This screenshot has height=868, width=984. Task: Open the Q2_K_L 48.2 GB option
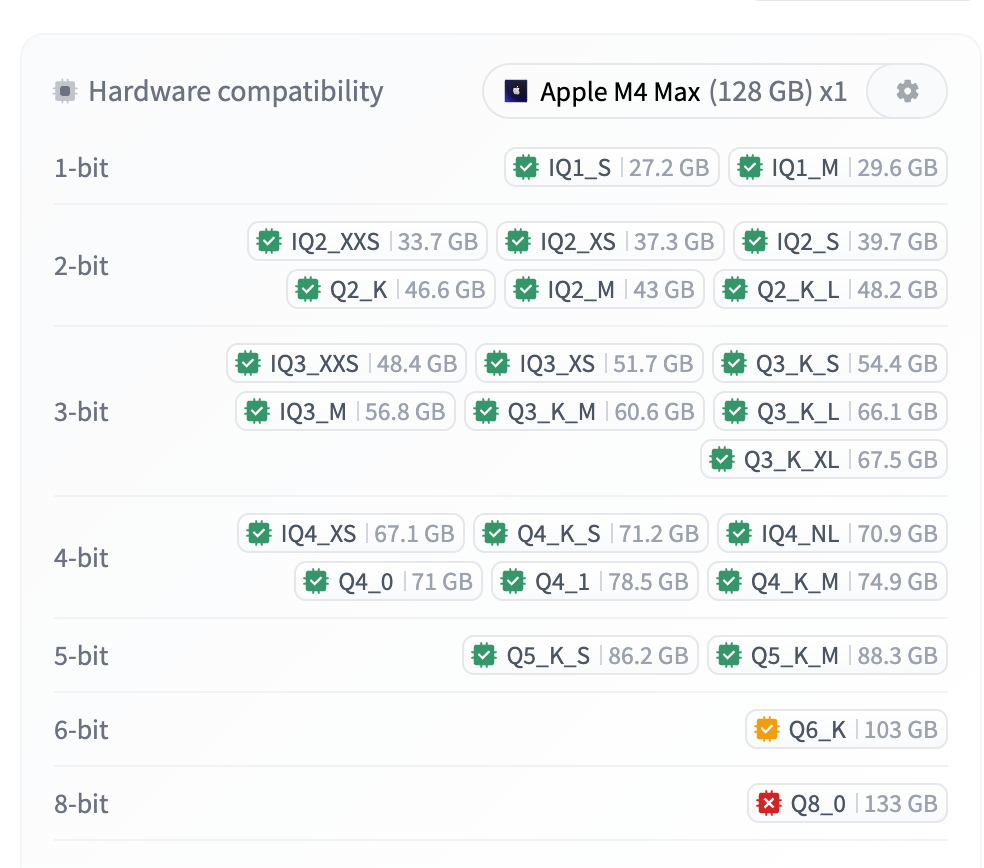click(830, 289)
